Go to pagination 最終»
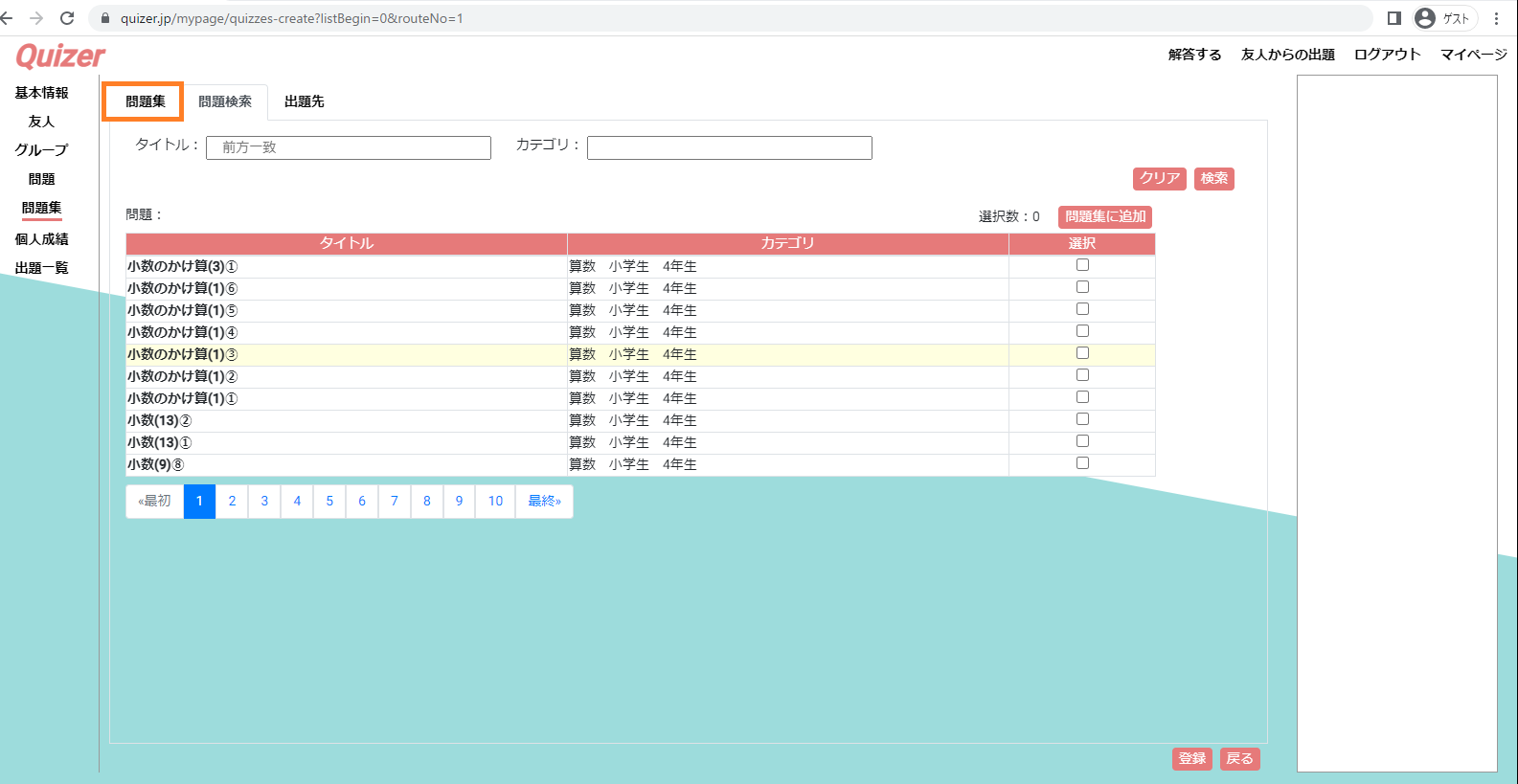1518x784 pixels. coord(544,502)
